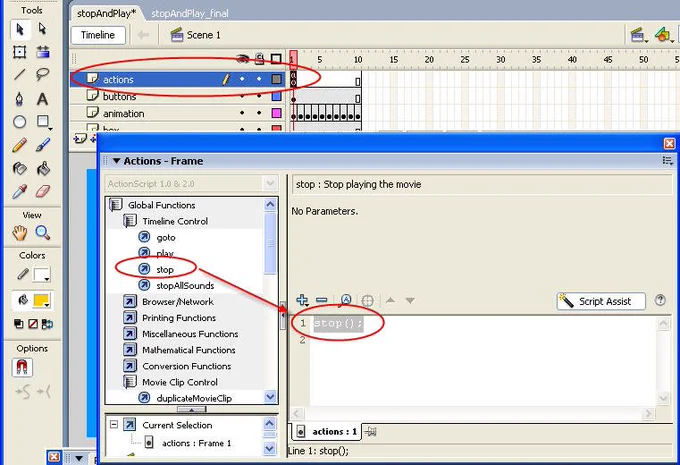
Task: Pick the Text tool
Action: 42,98
